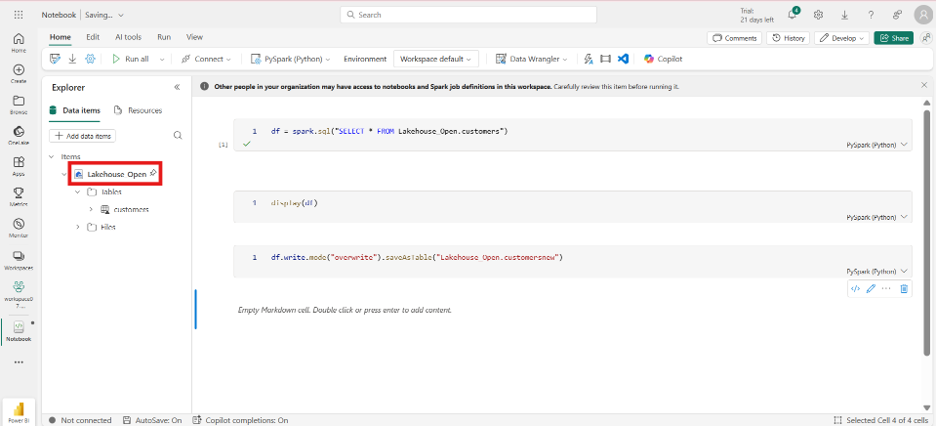Open the PySpark (Python) language dropdown in toolbar

point(290,59)
